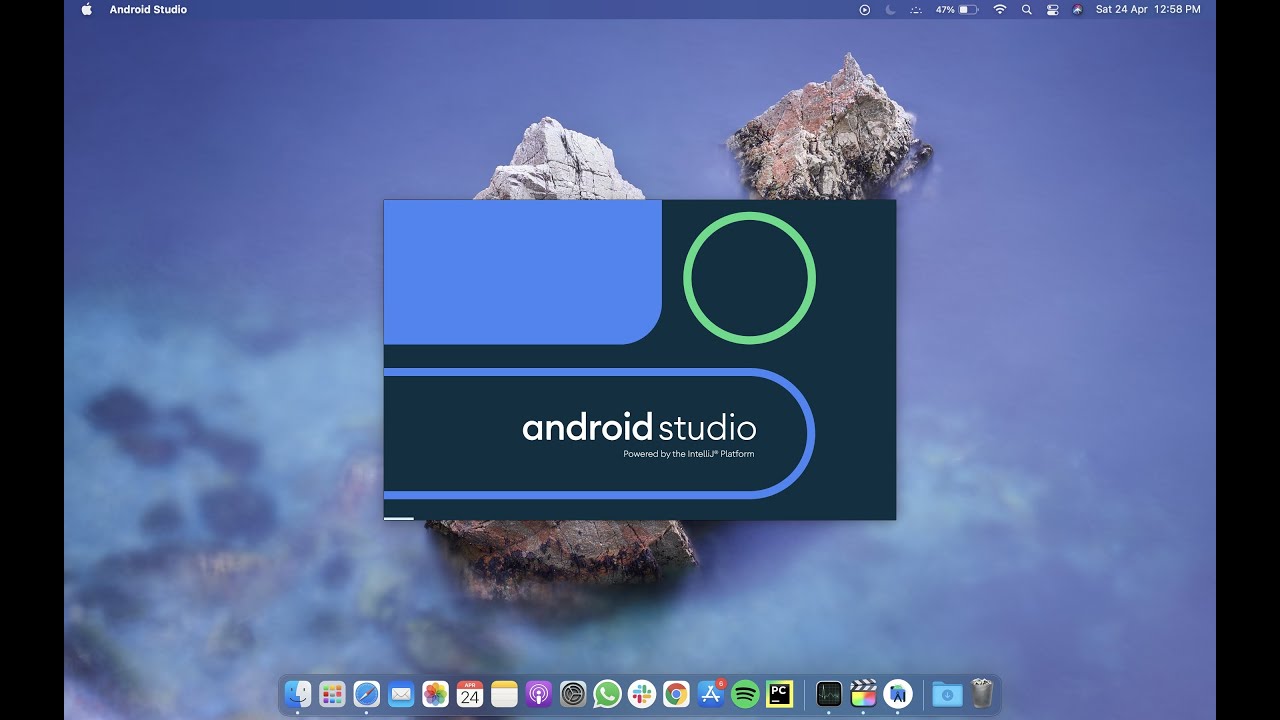Viewport: 1280px width, 720px height.
Task: Click the date and time Sat 24 Apr
Action: (1148, 10)
